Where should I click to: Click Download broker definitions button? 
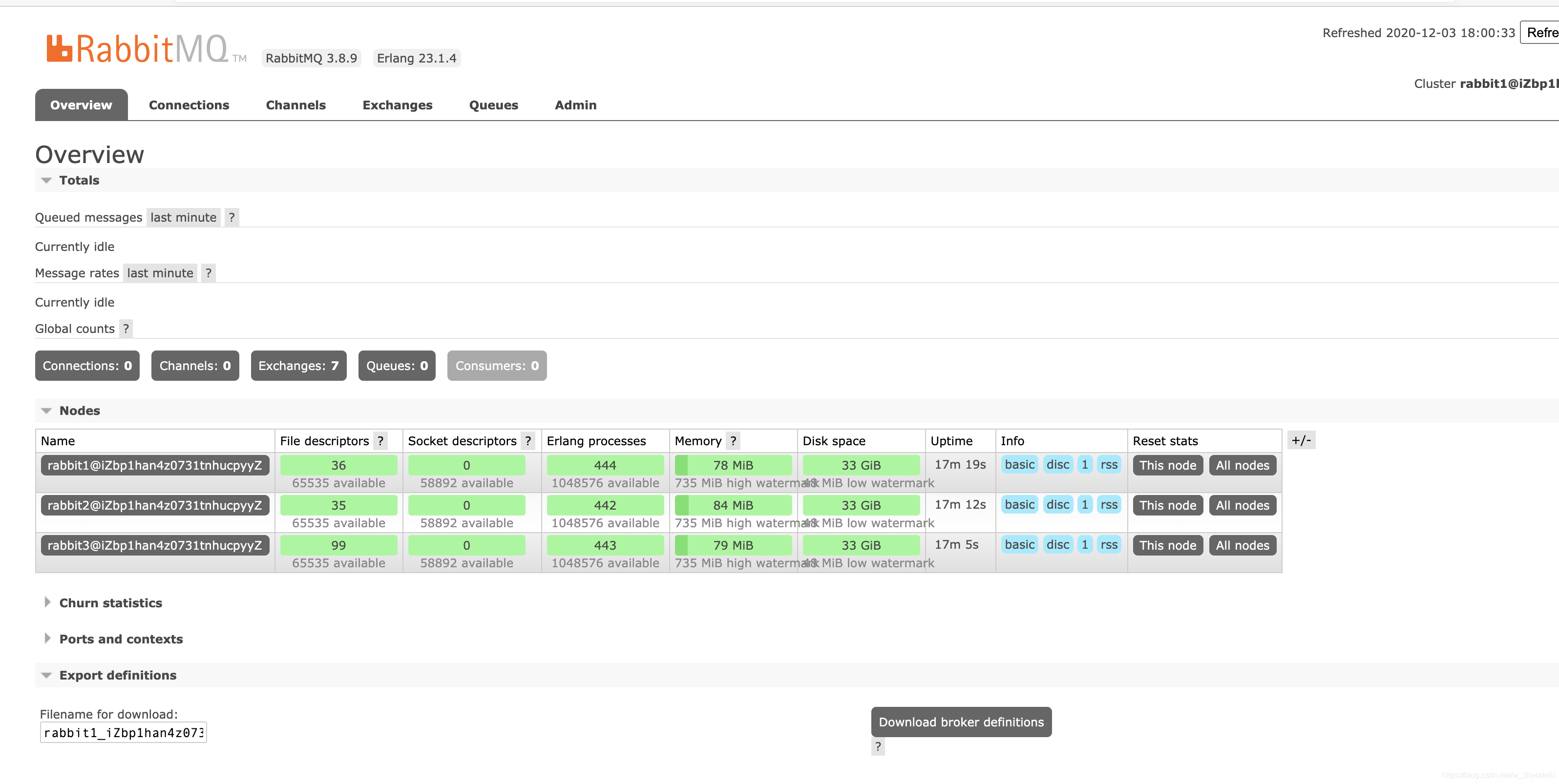point(961,722)
